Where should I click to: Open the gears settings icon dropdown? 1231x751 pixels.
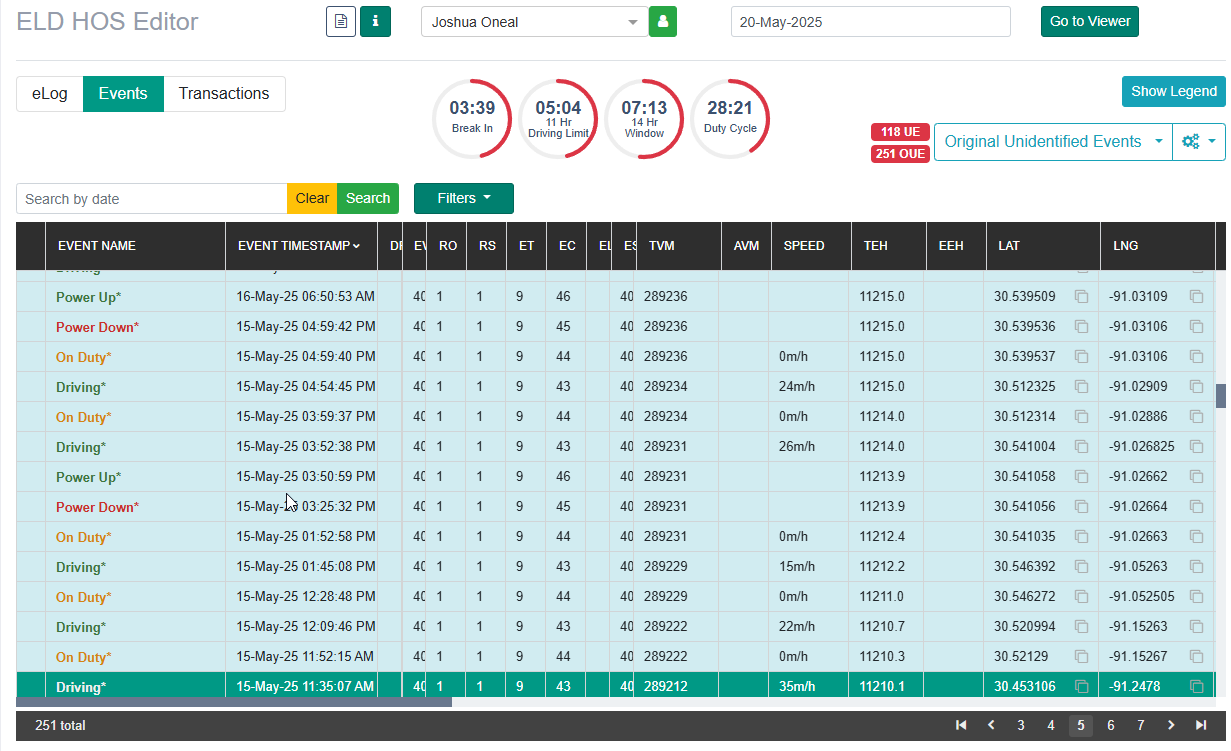click(1199, 142)
